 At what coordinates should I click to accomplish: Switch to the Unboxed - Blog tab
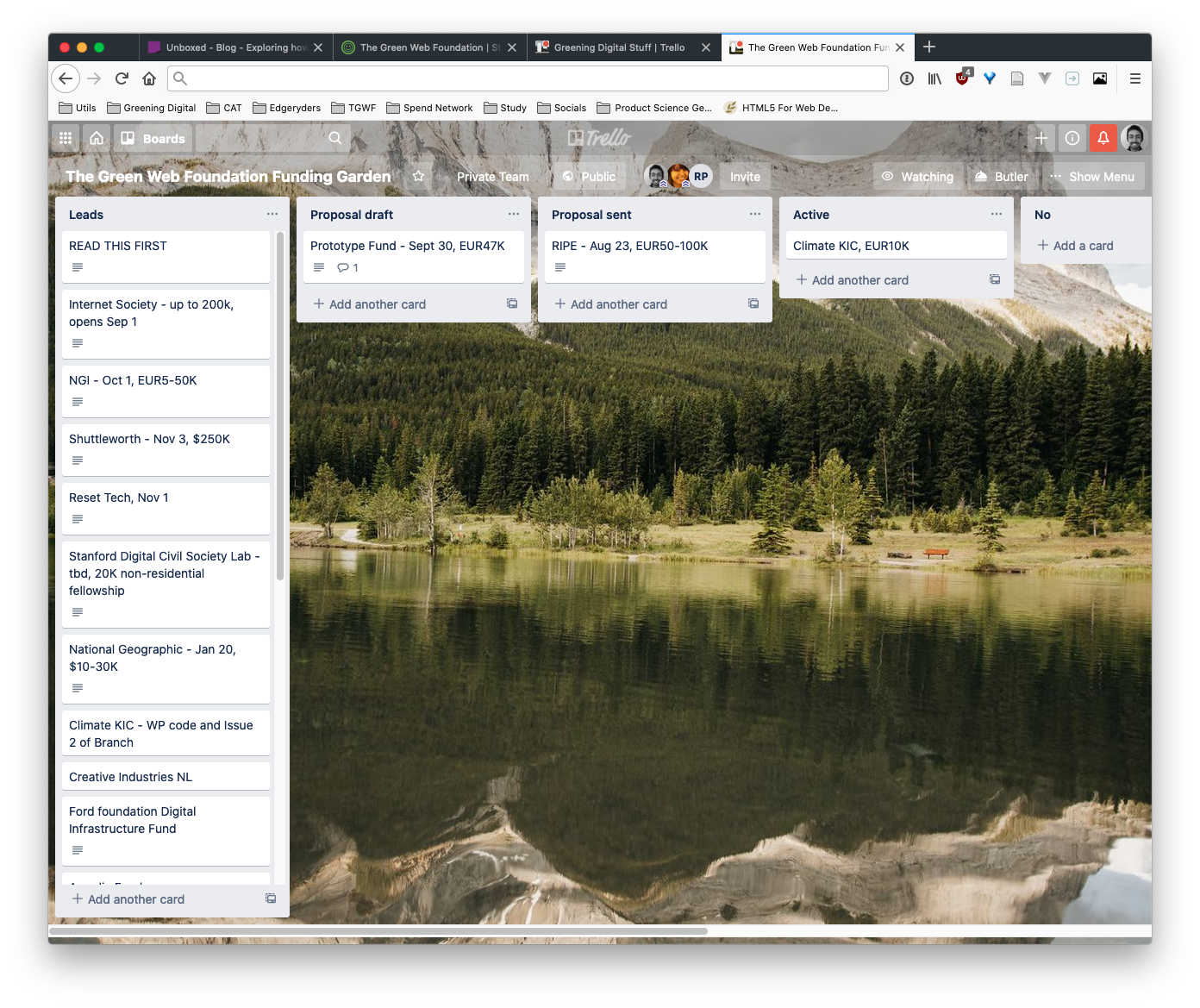(234, 47)
